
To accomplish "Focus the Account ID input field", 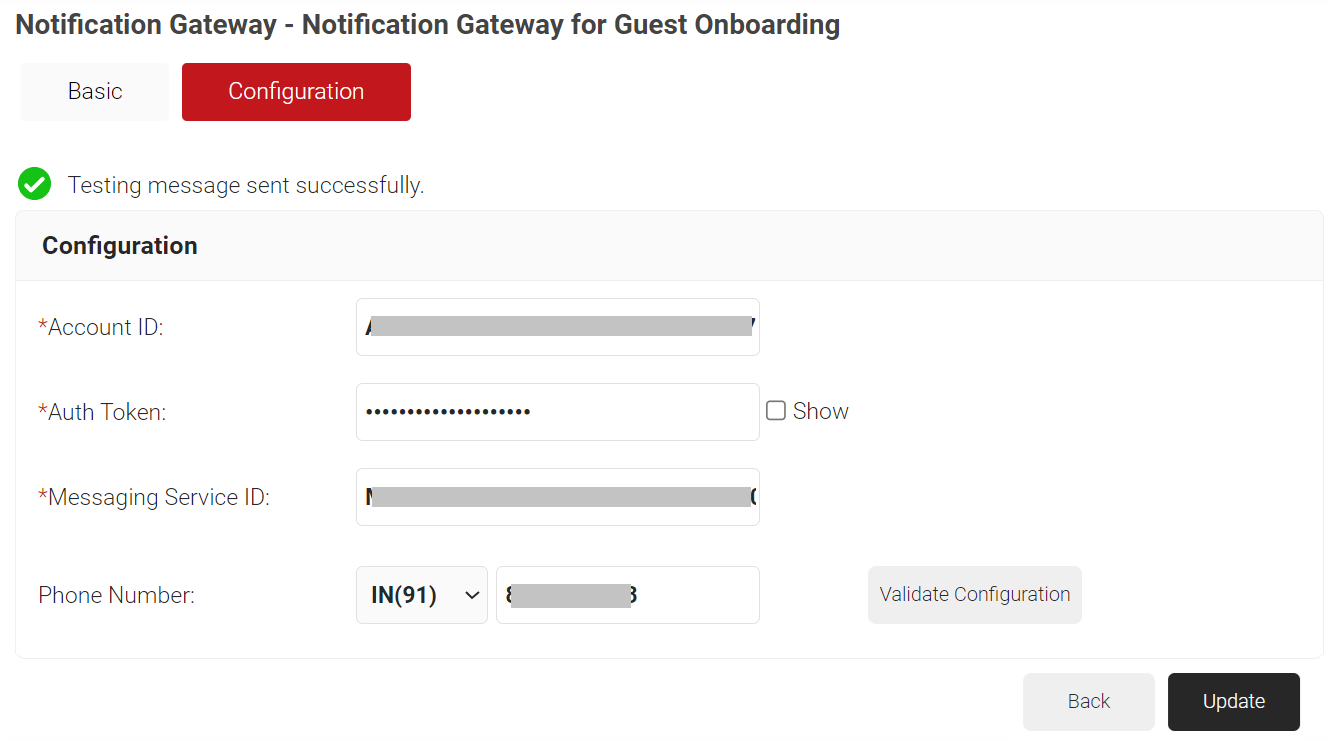I will (x=557, y=327).
